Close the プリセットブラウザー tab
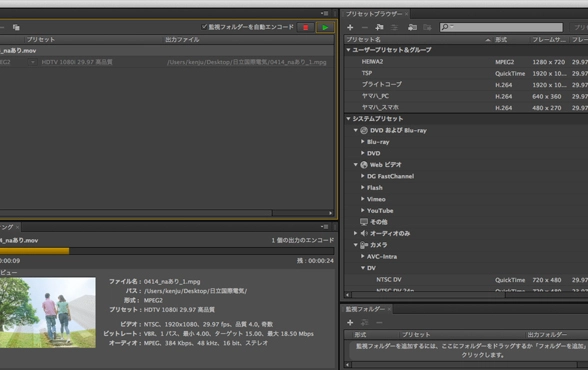The image size is (588, 370). click(406, 14)
